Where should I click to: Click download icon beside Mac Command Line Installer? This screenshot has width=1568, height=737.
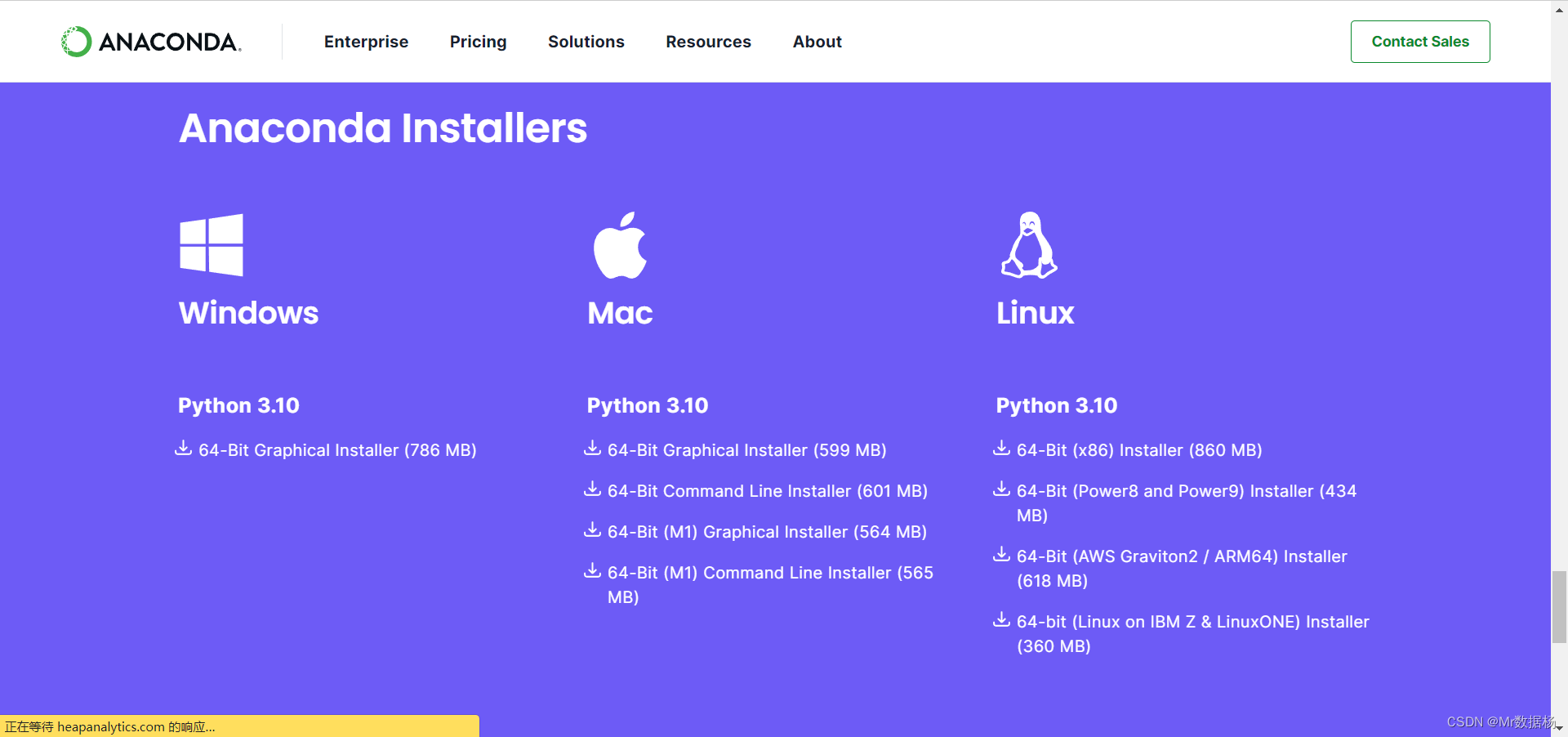(591, 489)
